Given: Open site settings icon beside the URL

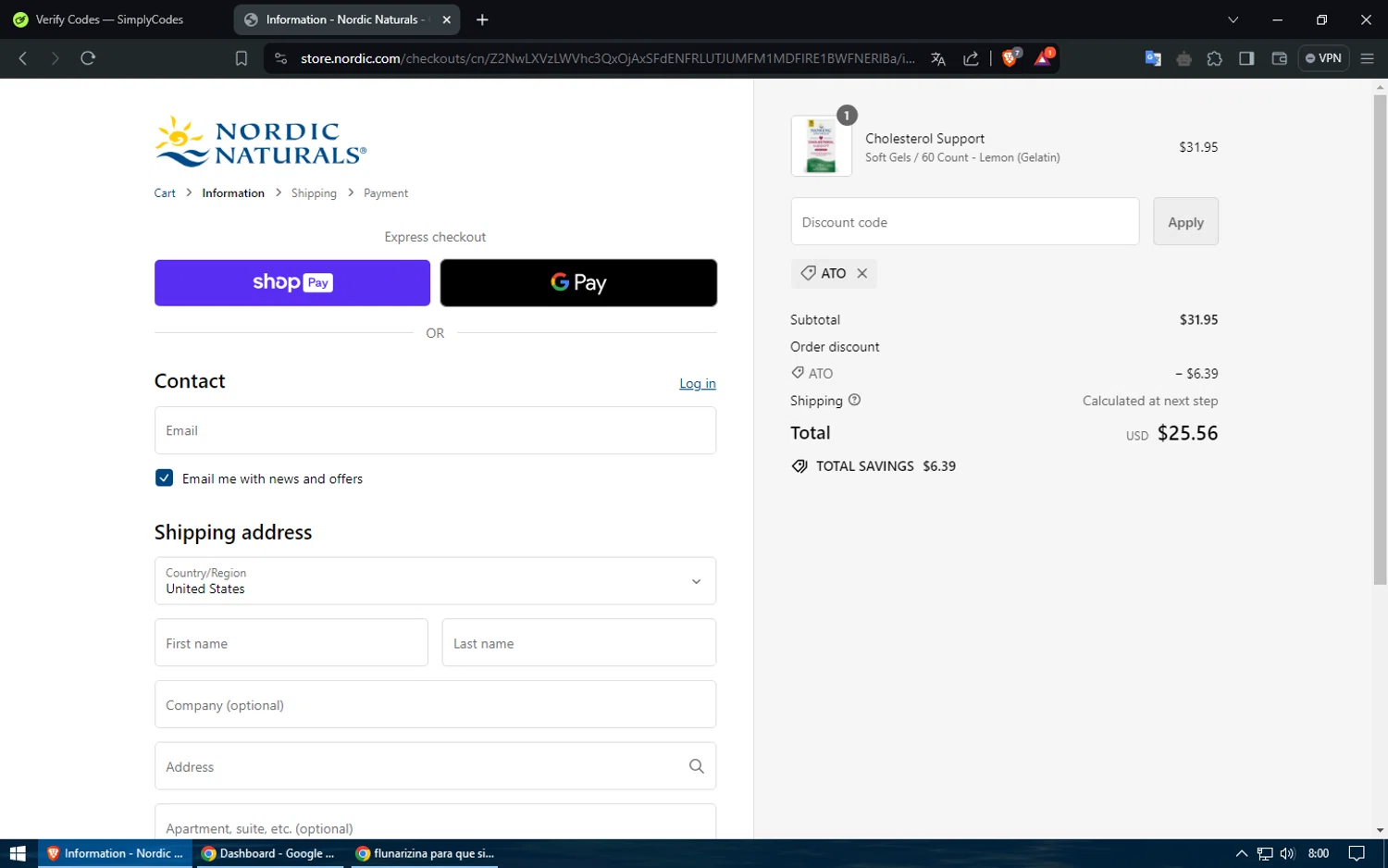Looking at the screenshot, I should pyautogui.click(x=280, y=58).
